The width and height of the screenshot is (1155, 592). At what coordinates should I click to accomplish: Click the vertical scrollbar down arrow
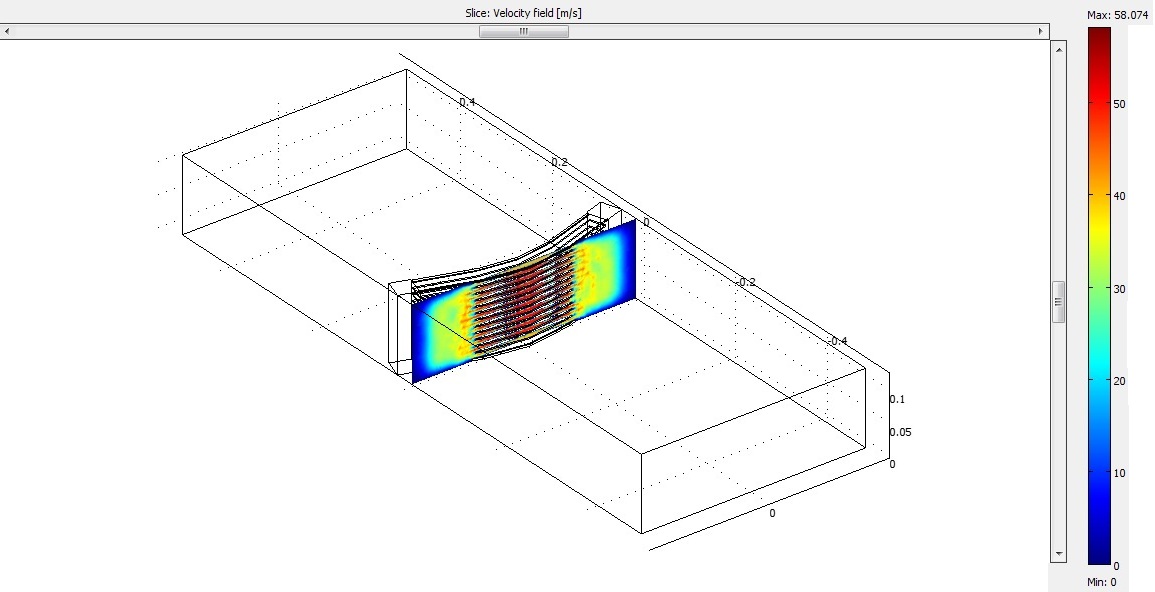[1059, 554]
